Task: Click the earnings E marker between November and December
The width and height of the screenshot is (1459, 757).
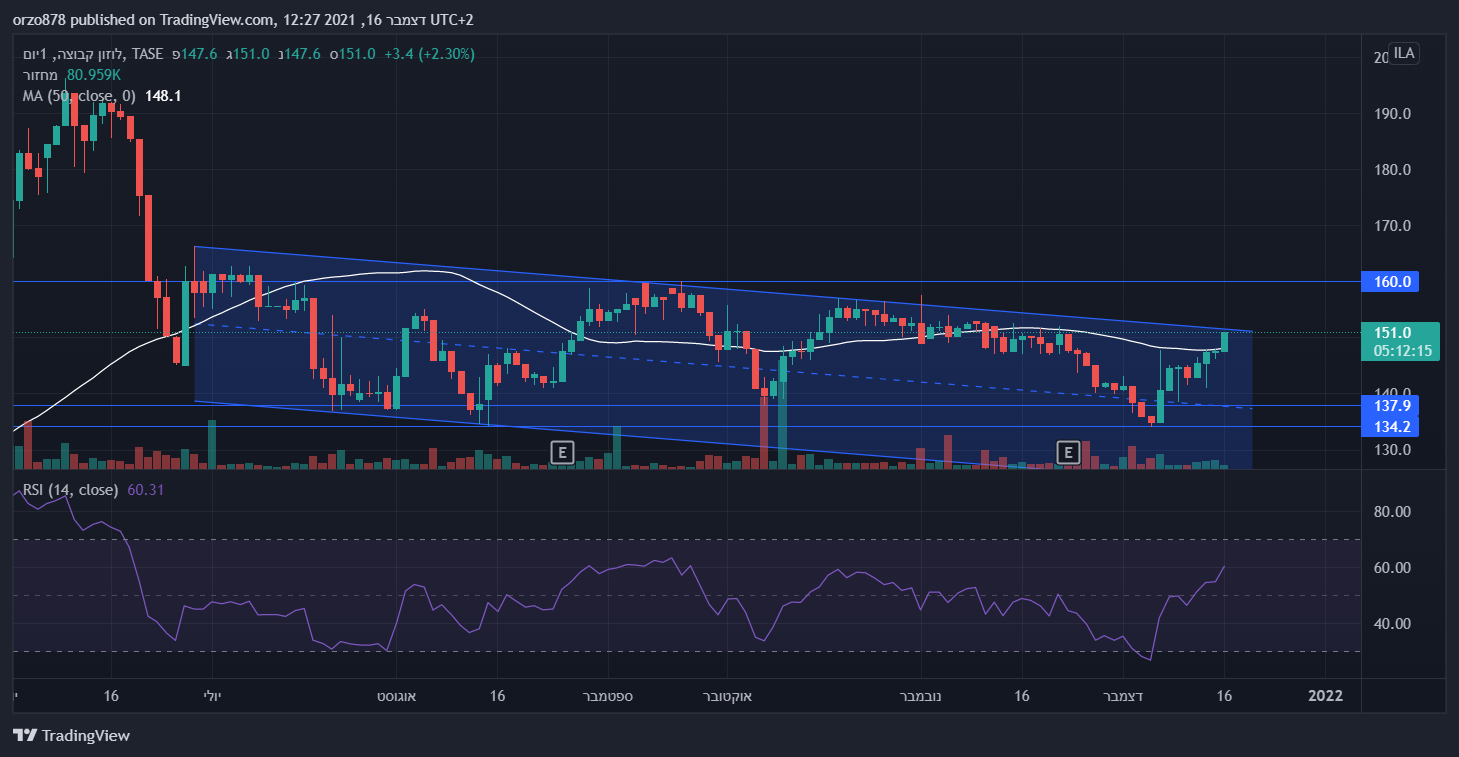Action: click(1068, 452)
